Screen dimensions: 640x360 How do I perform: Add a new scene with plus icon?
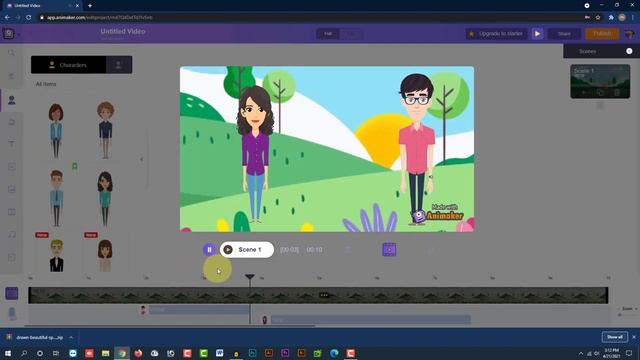[629, 51]
